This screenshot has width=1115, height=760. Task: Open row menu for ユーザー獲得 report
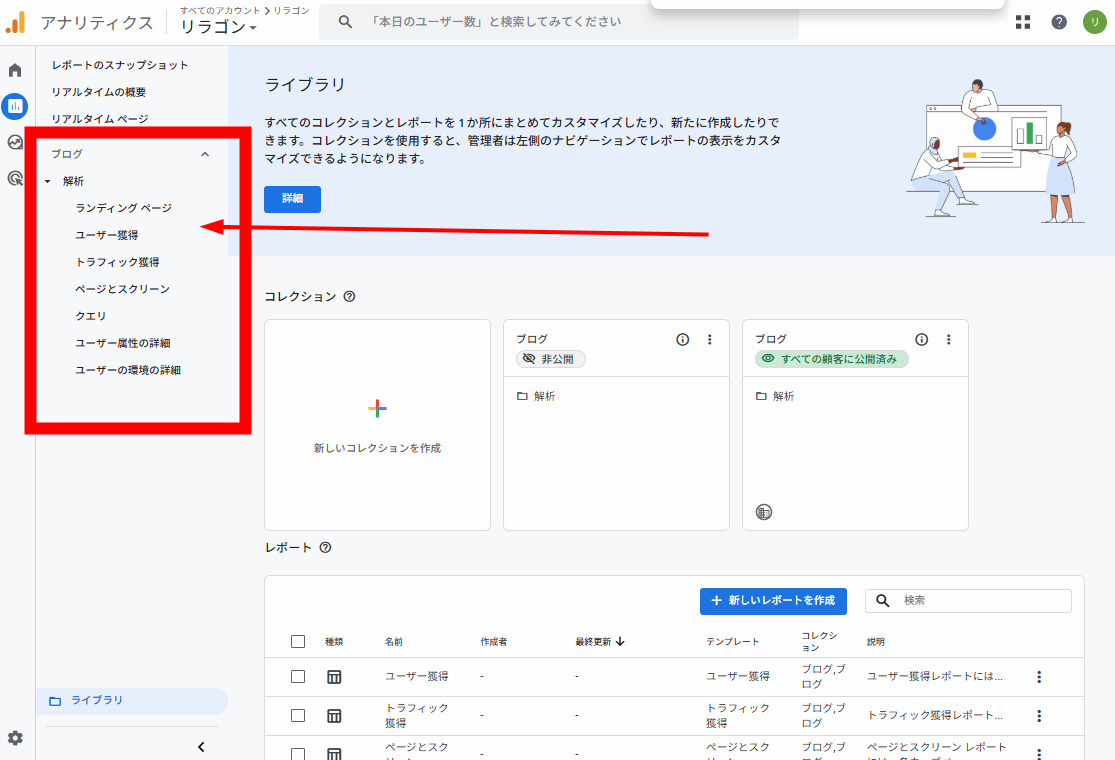(1039, 677)
